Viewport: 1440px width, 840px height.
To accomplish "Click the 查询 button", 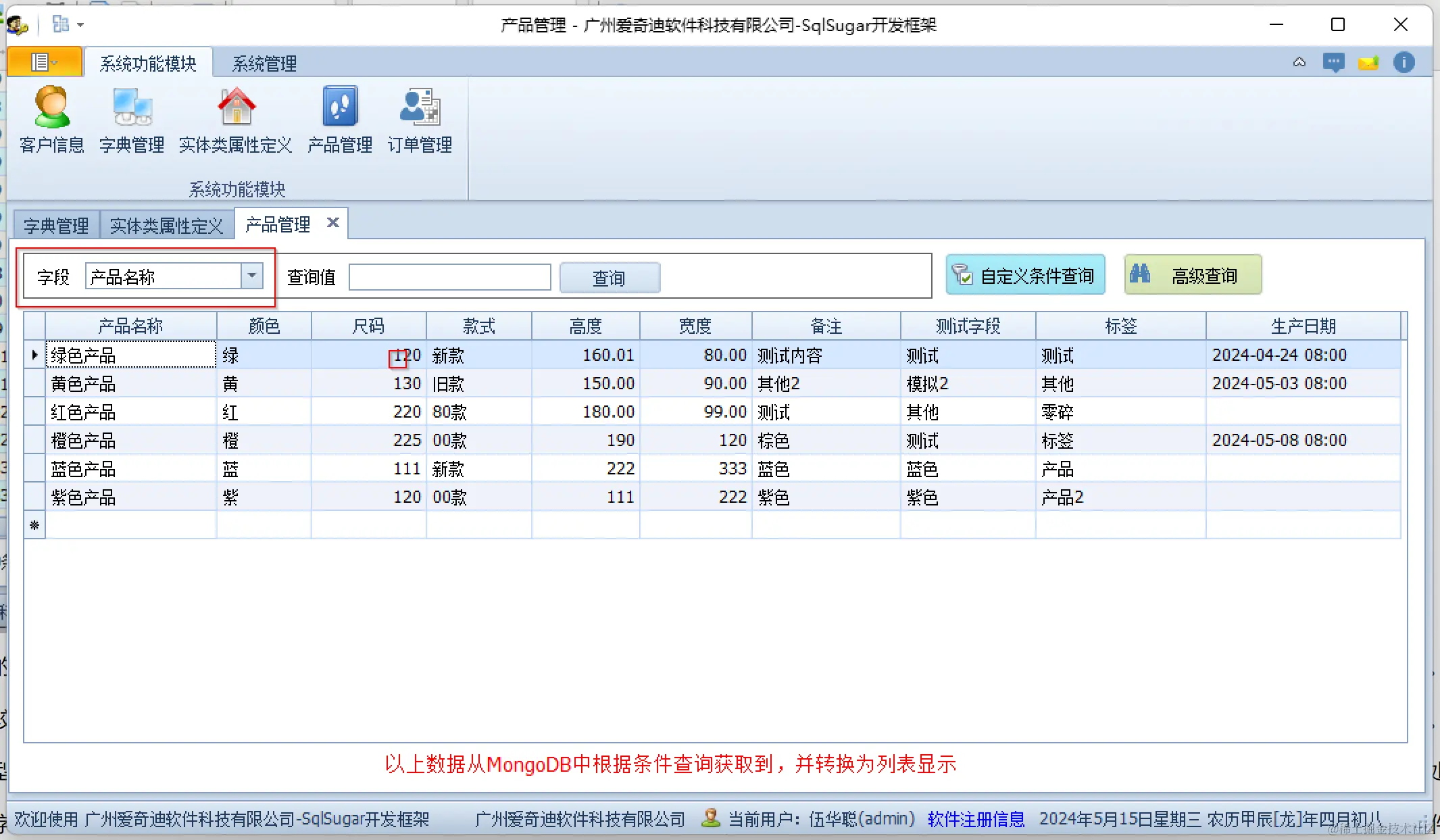I will tap(609, 278).
